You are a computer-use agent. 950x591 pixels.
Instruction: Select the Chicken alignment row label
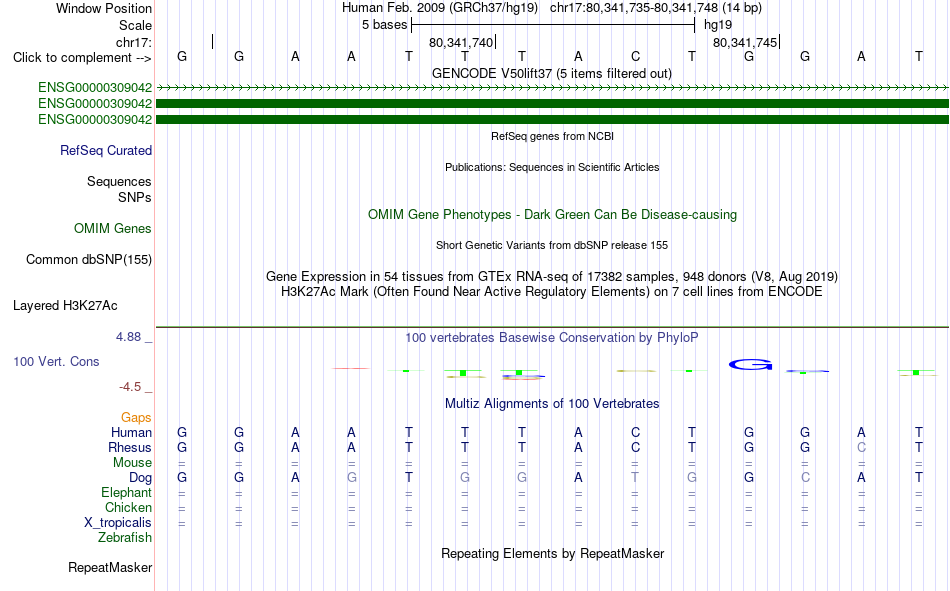pyautogui.click(x=128, y=507)
